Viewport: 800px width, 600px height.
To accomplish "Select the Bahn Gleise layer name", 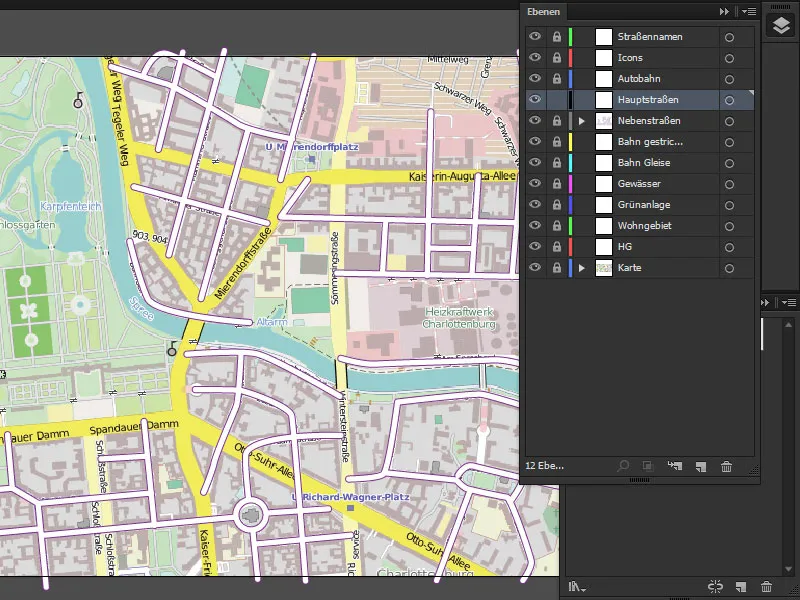I will pyautogui.click(x=644, y=163).
